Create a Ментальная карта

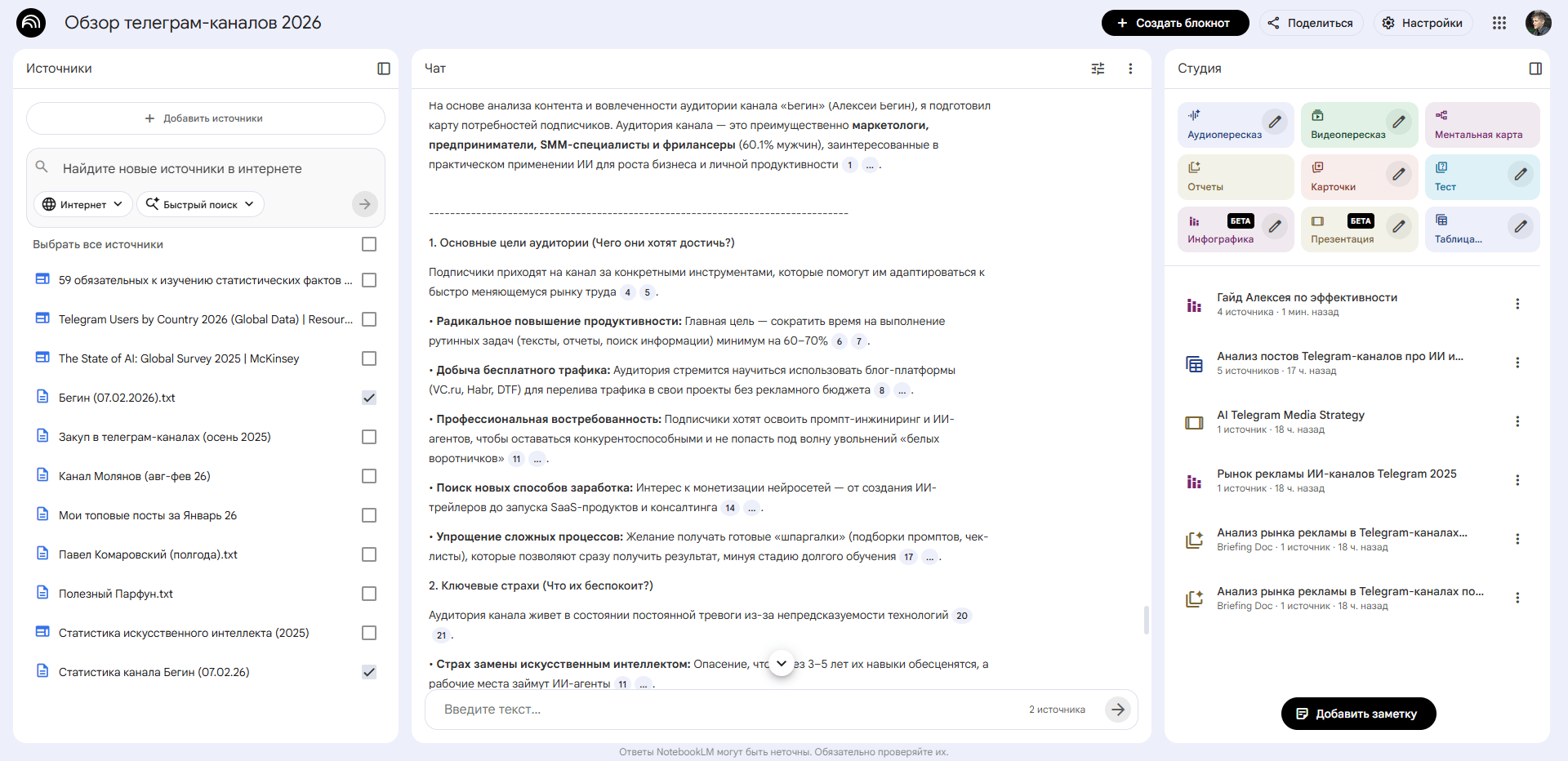point(1481,125)
